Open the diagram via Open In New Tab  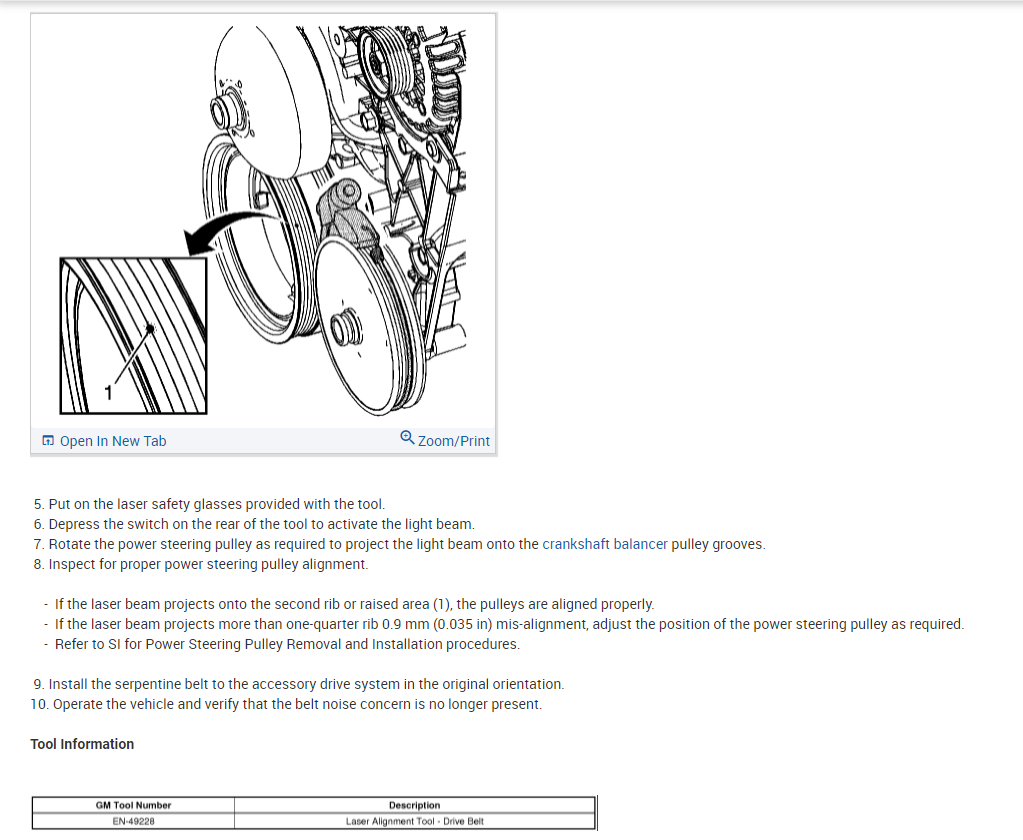(113, 441)
